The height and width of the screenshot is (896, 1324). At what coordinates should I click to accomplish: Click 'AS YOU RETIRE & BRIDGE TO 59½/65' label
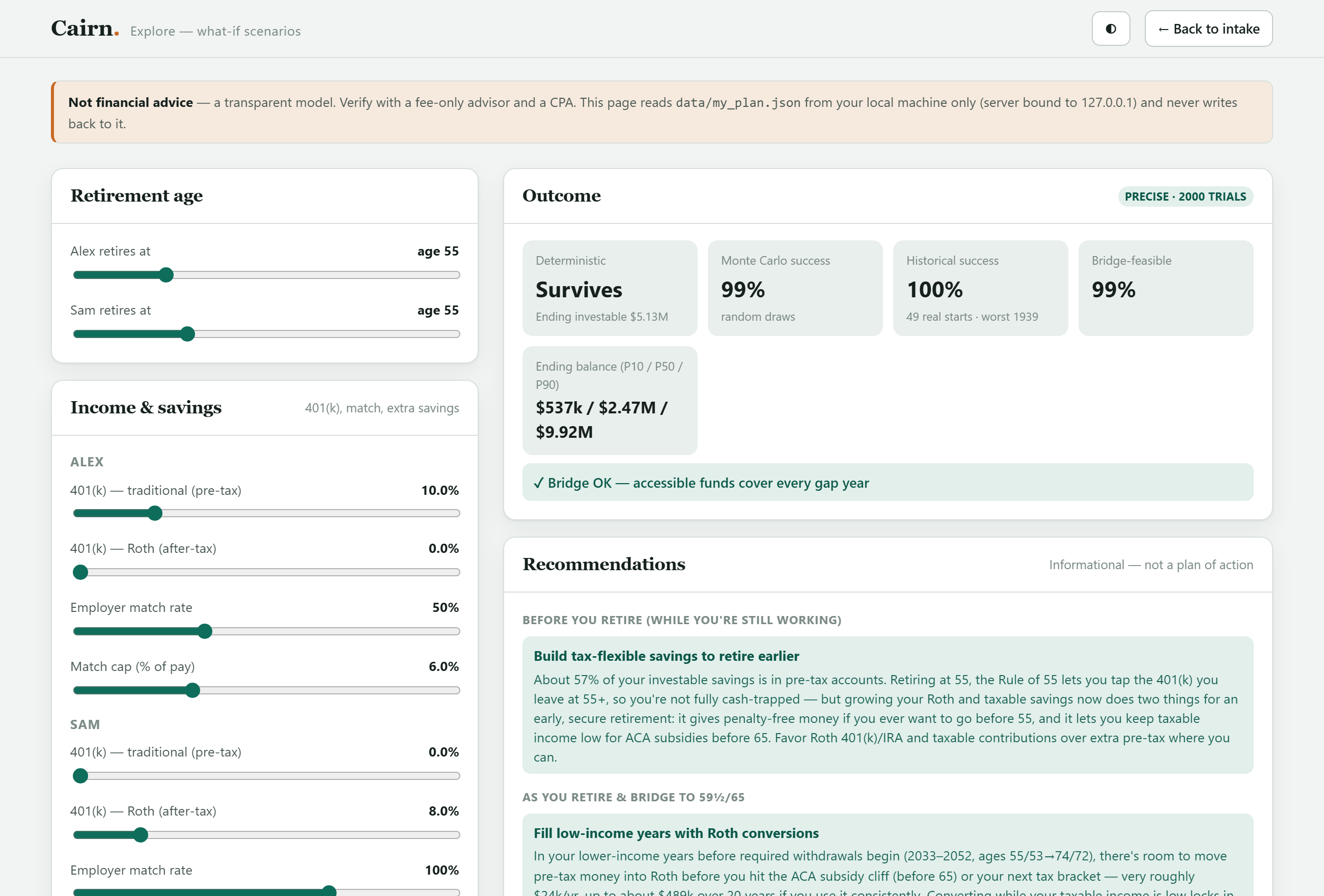(633, 797)
